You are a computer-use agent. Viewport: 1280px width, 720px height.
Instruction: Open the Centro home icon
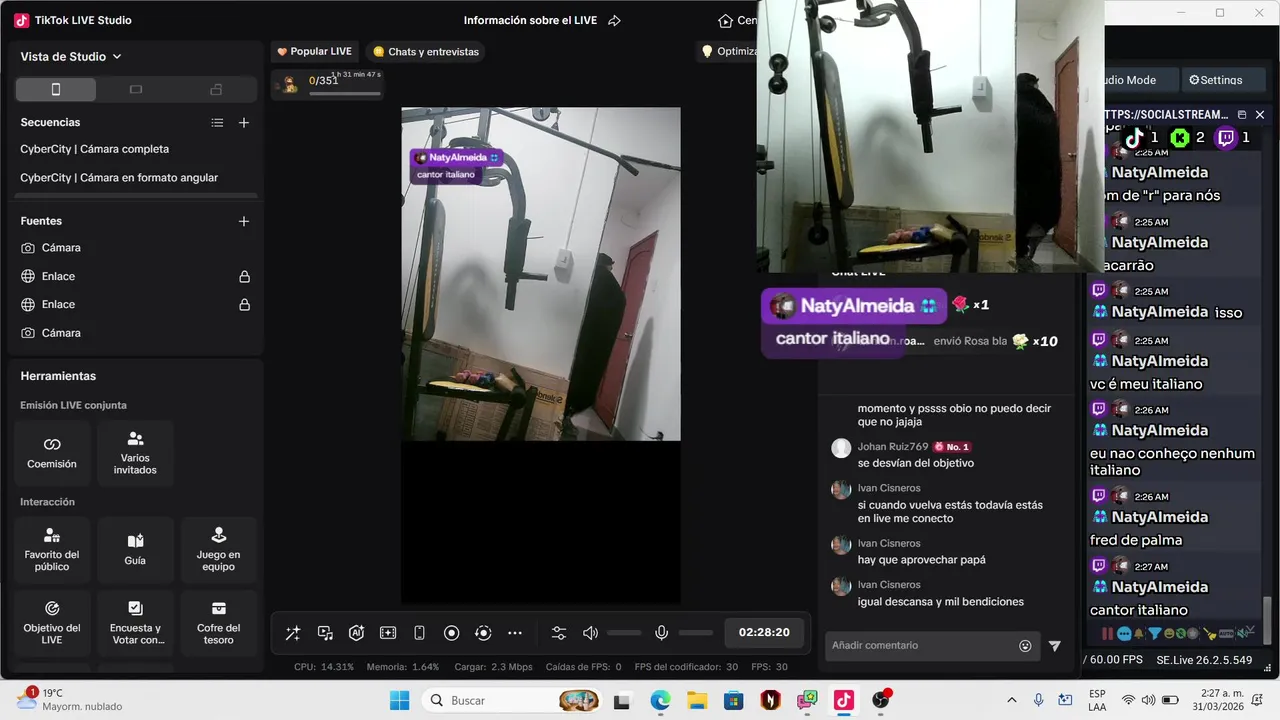pyautogui.click(x=726, y=20)
